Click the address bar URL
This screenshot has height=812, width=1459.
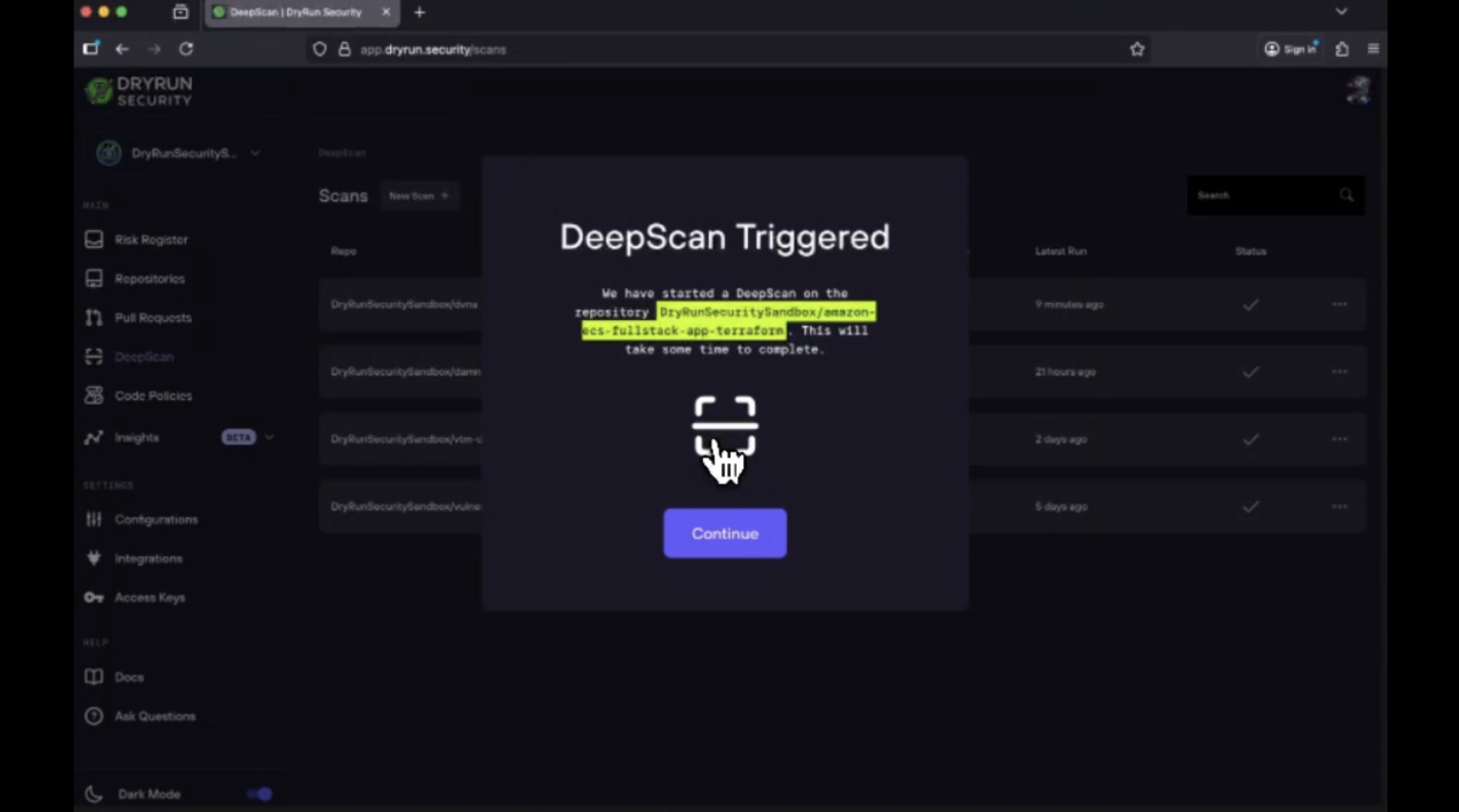tap(433, 49)
